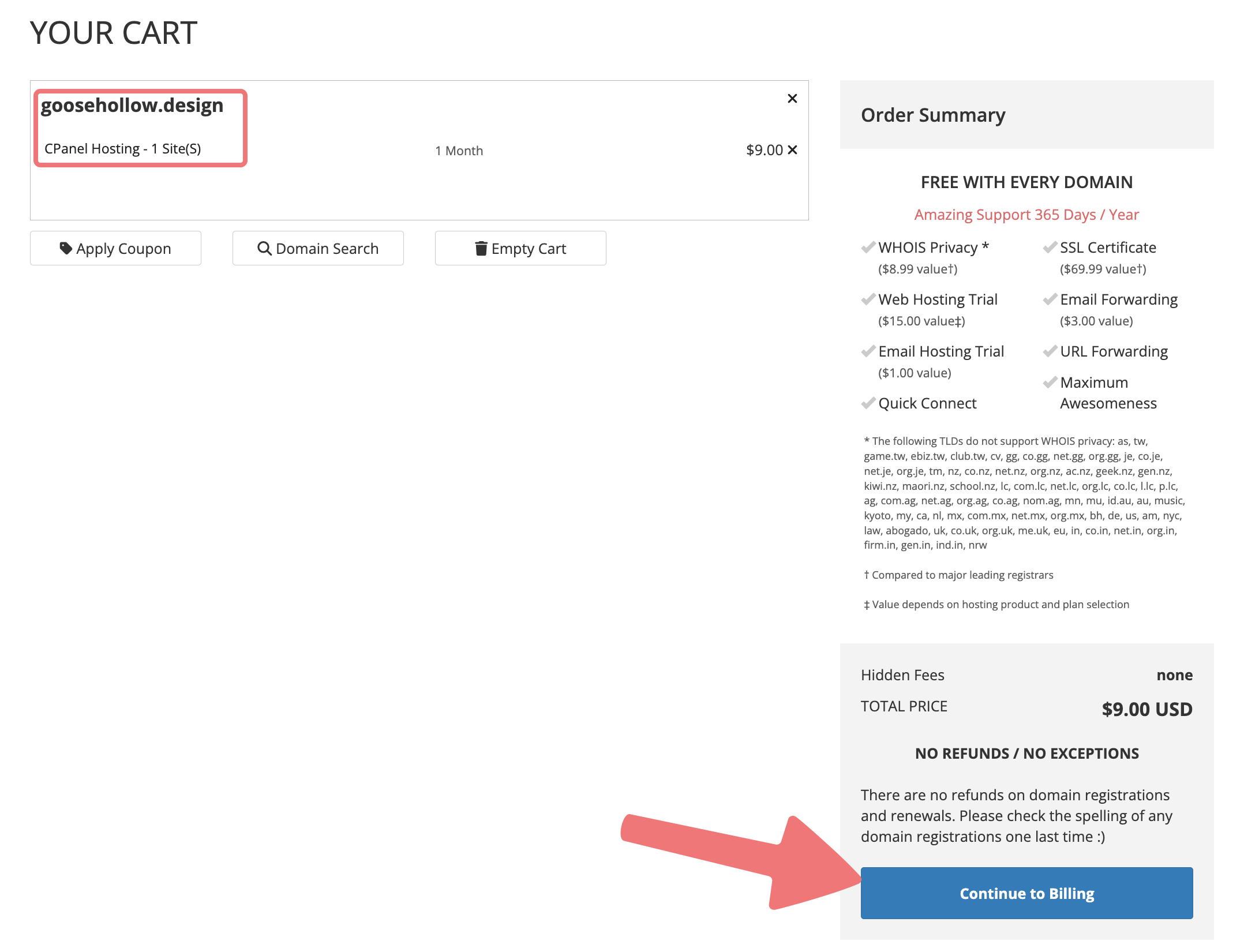Click the Web Hosting Trial checkmark
The image size is (1244, 952).
(x=868, y=299)
